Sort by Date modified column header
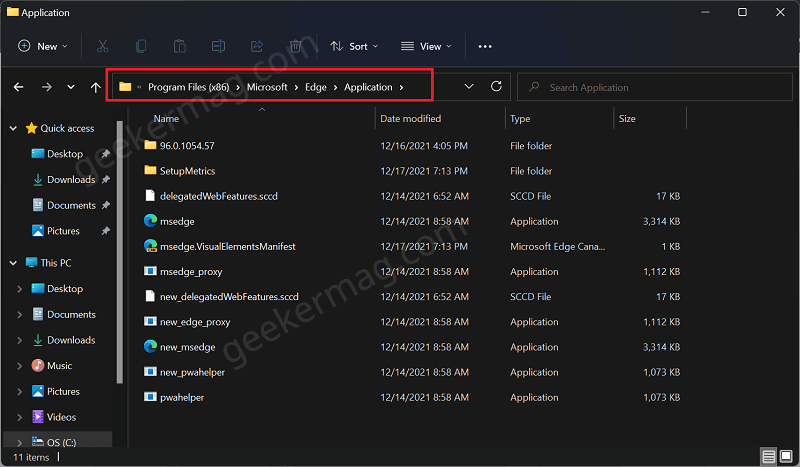This screenshot has width=800, height=467. [x=410, y=118]
